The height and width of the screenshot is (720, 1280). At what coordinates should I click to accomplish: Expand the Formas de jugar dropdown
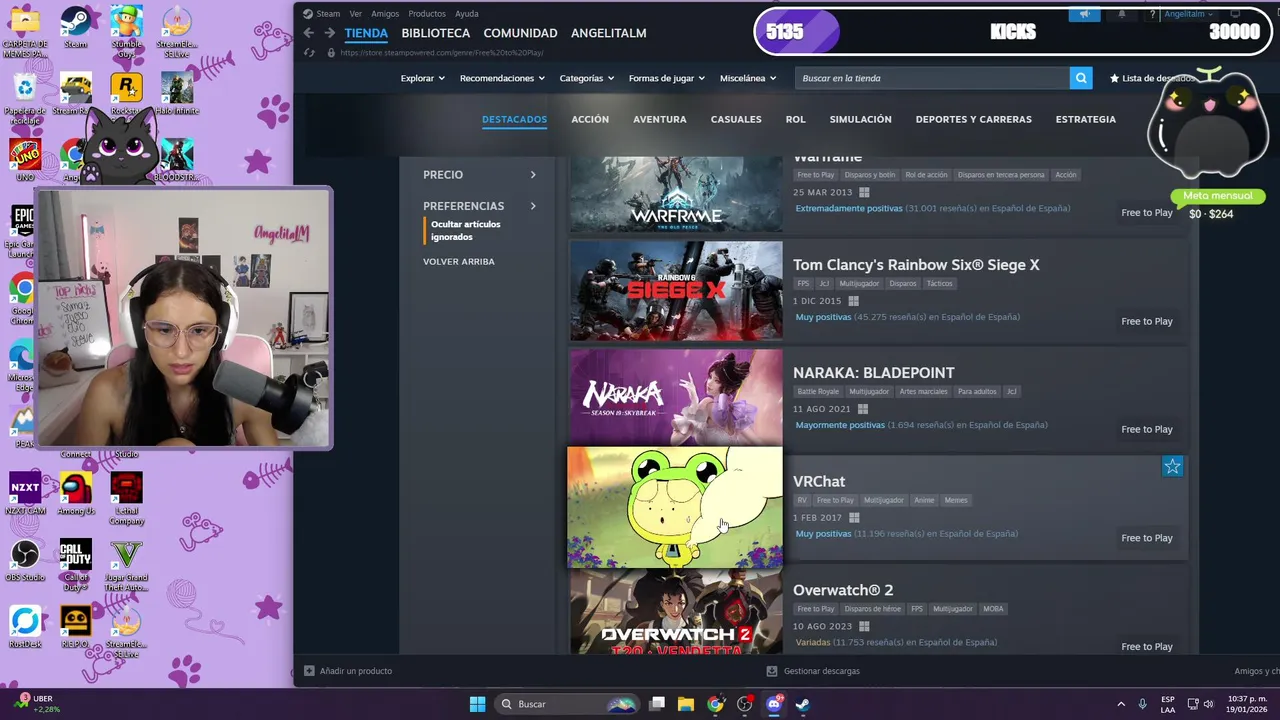(x=666, y=78)
